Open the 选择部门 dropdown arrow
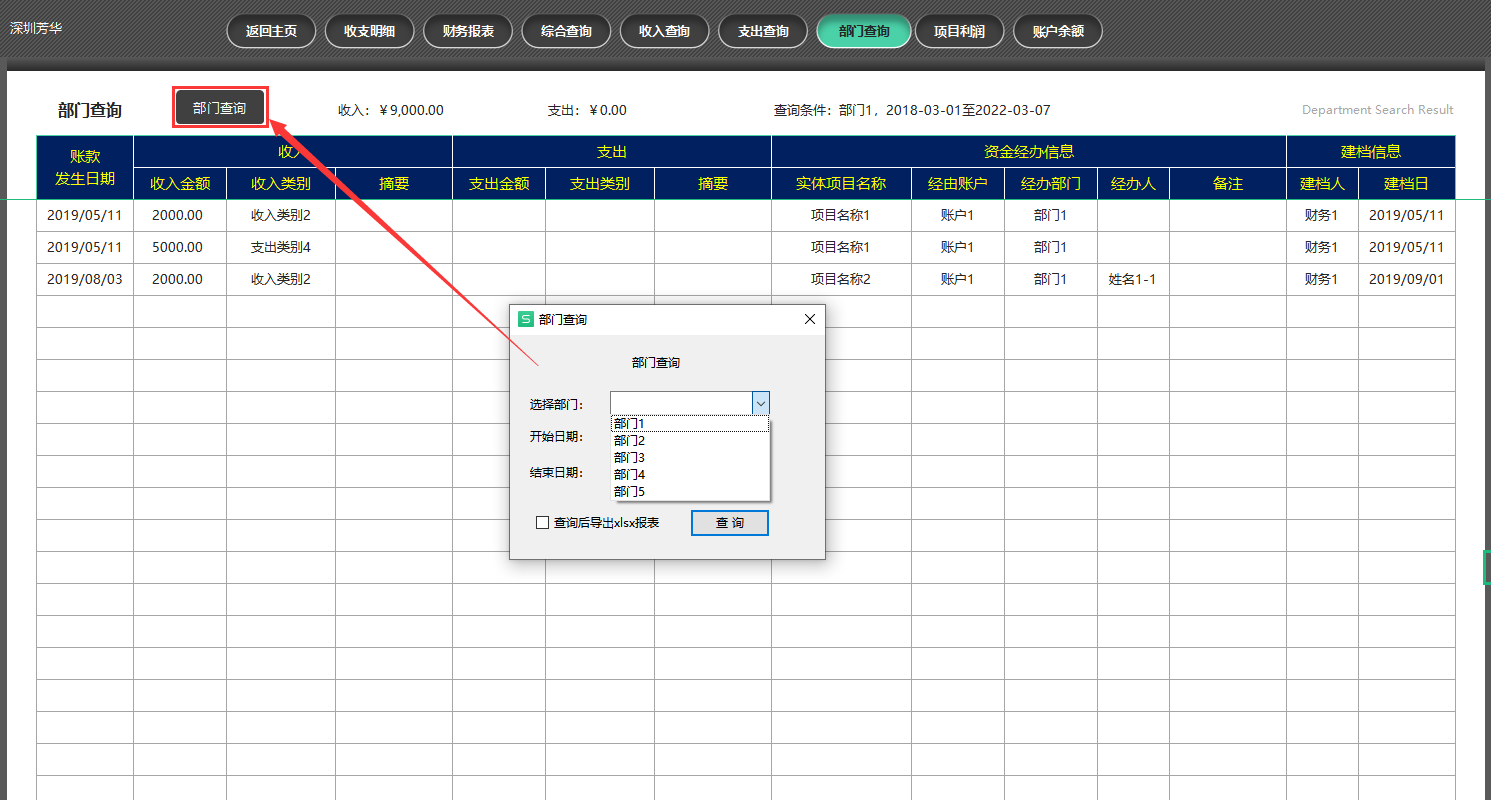The image size is (1491, 800). coord(761,402)
